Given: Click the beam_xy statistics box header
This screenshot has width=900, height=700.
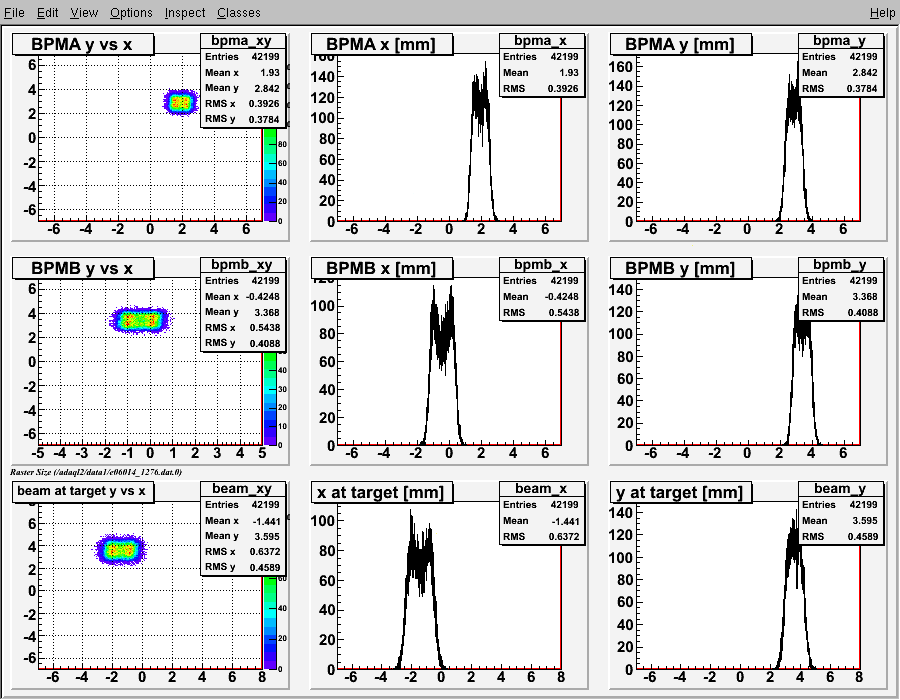Looking at the screenshot, I should 243,488.
